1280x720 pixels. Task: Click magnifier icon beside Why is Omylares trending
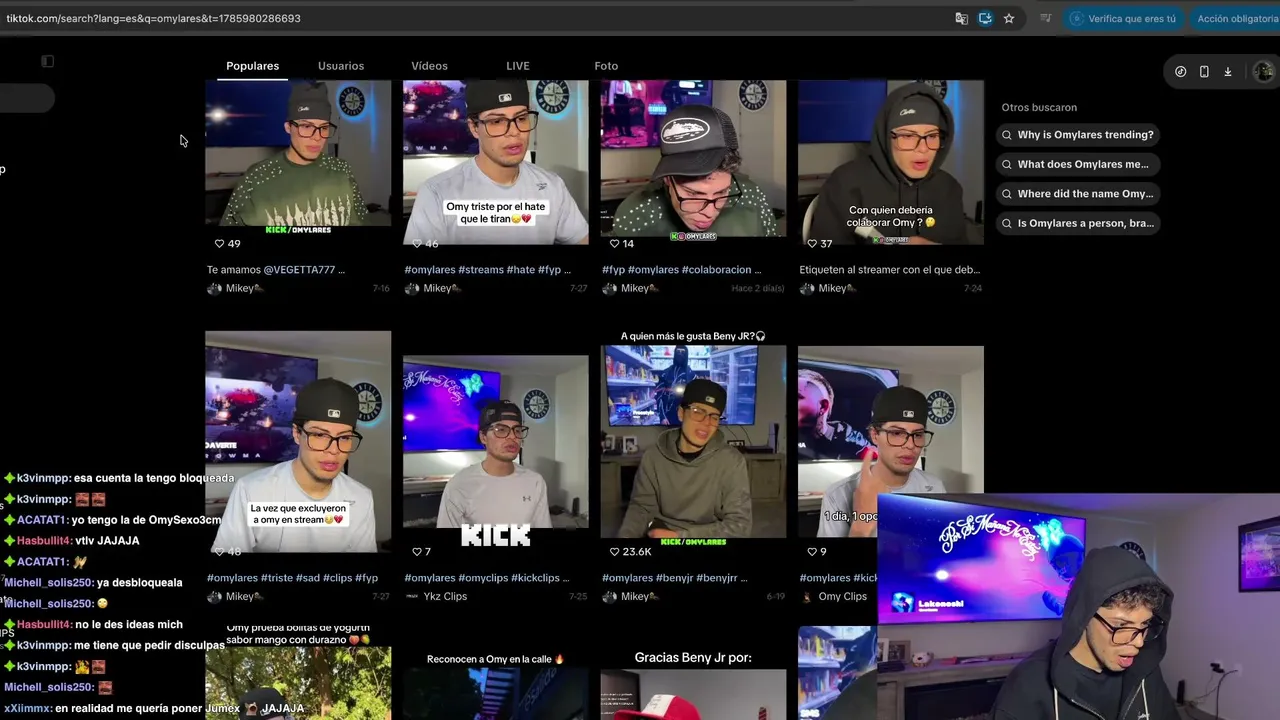tap(1007, 135)
